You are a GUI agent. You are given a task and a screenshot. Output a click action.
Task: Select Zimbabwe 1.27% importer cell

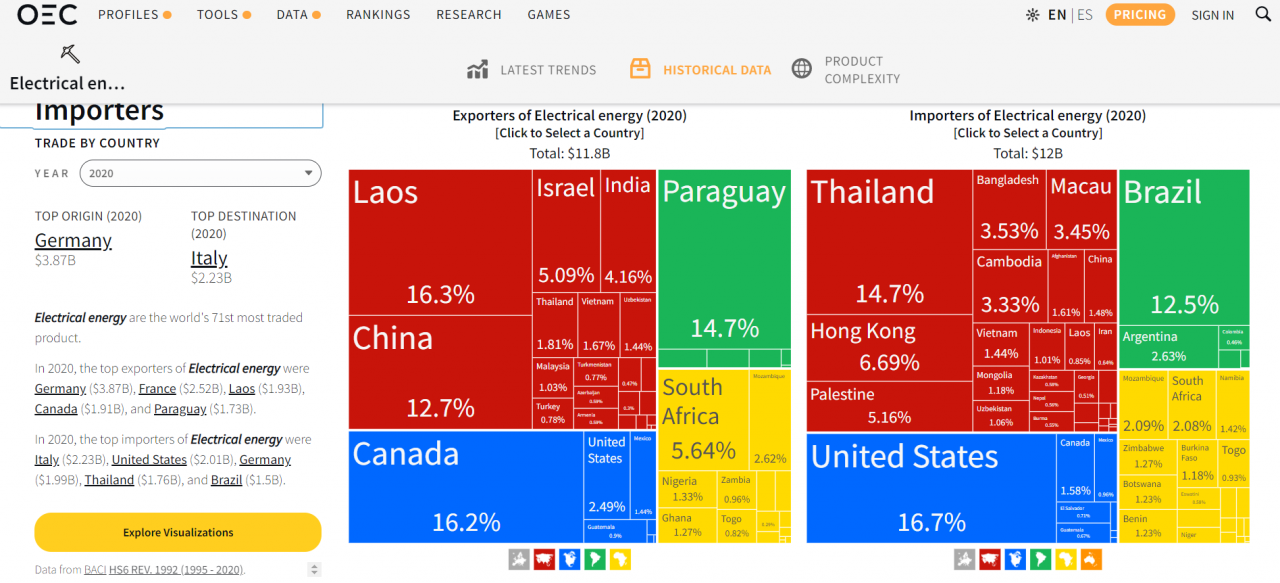[x=1148, y=456]
